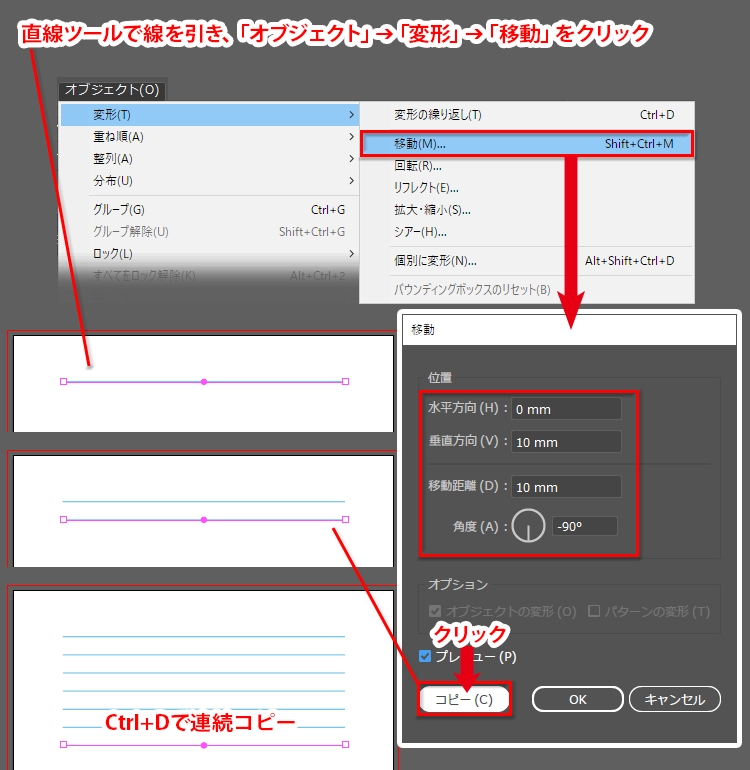Click the OK button in 移動 dialog
This screenshot has height=770, width=750.
[x=578, y=699]
